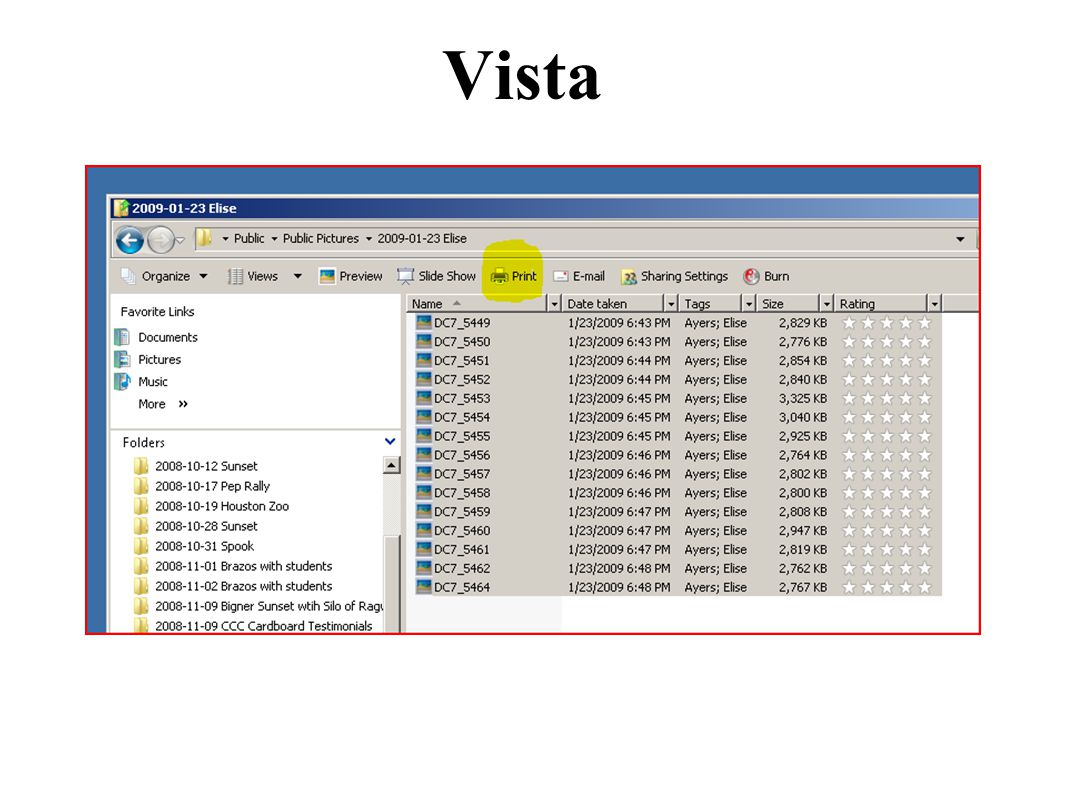Select folder 2008-10-17 Pep Rally
Image resolution: width=1066 pixels, height=800 pixels.
pos(202,486)
